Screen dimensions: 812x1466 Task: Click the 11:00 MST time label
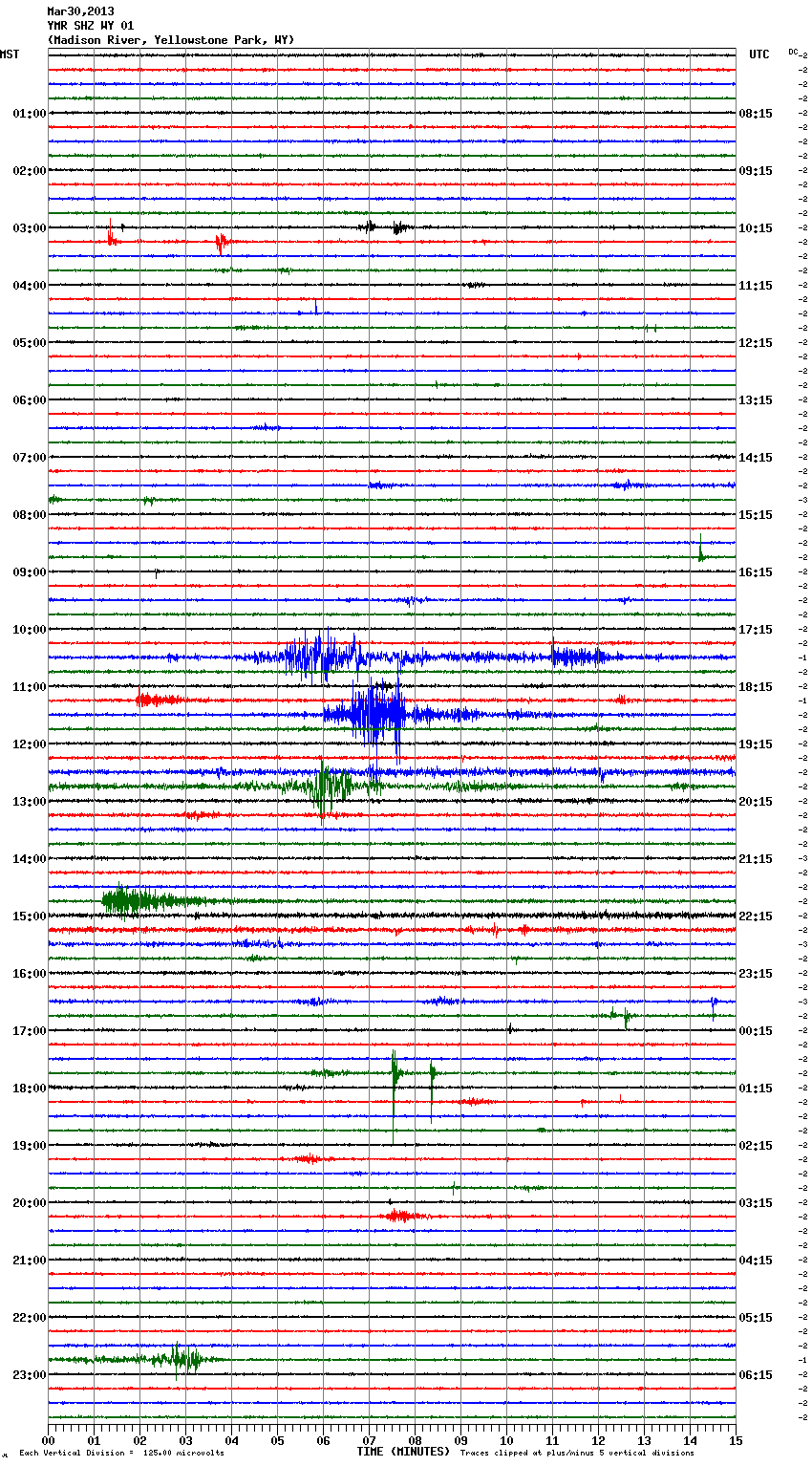point(30,687)
